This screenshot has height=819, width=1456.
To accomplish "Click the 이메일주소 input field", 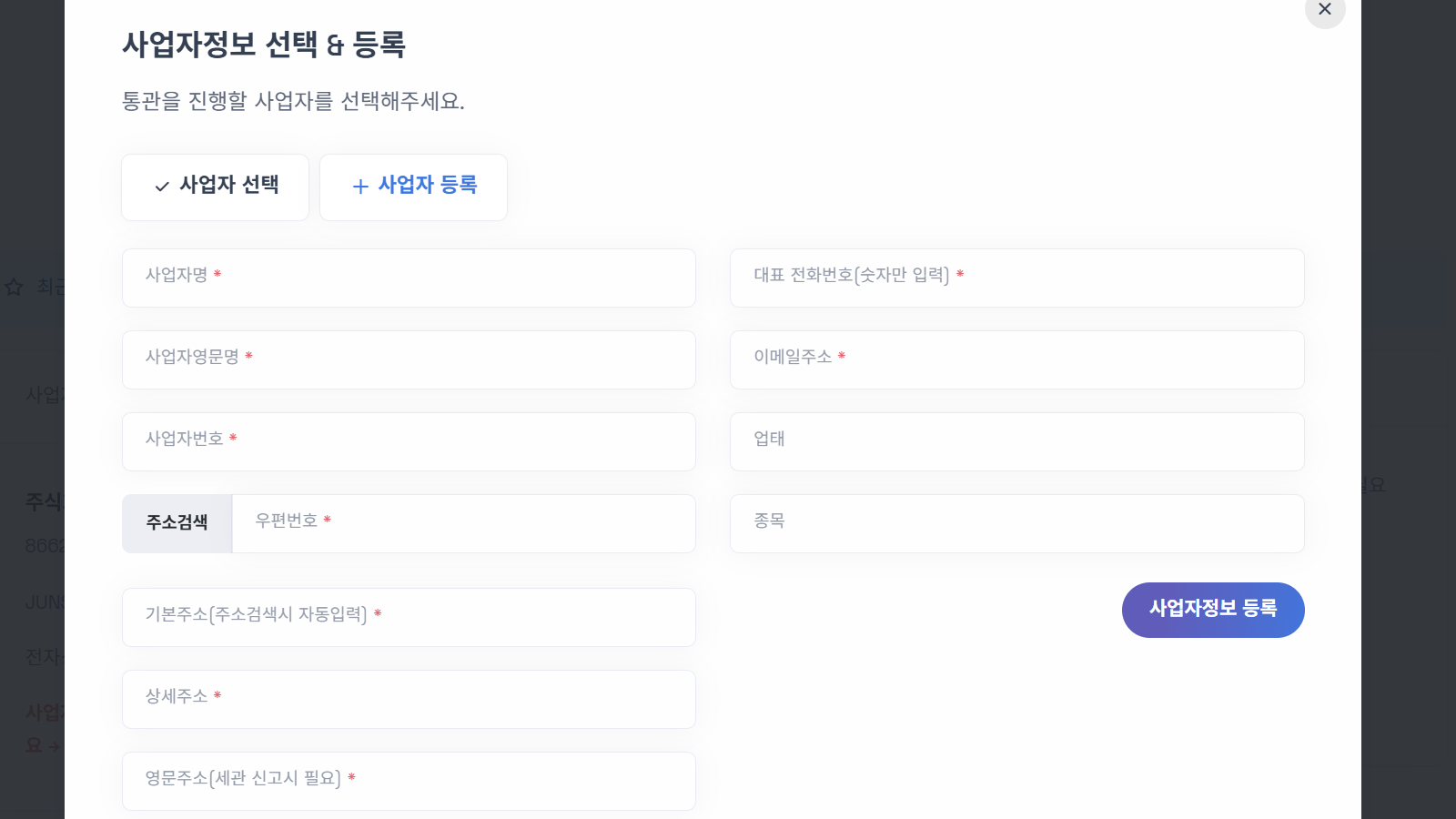I will coord(1016,359).
